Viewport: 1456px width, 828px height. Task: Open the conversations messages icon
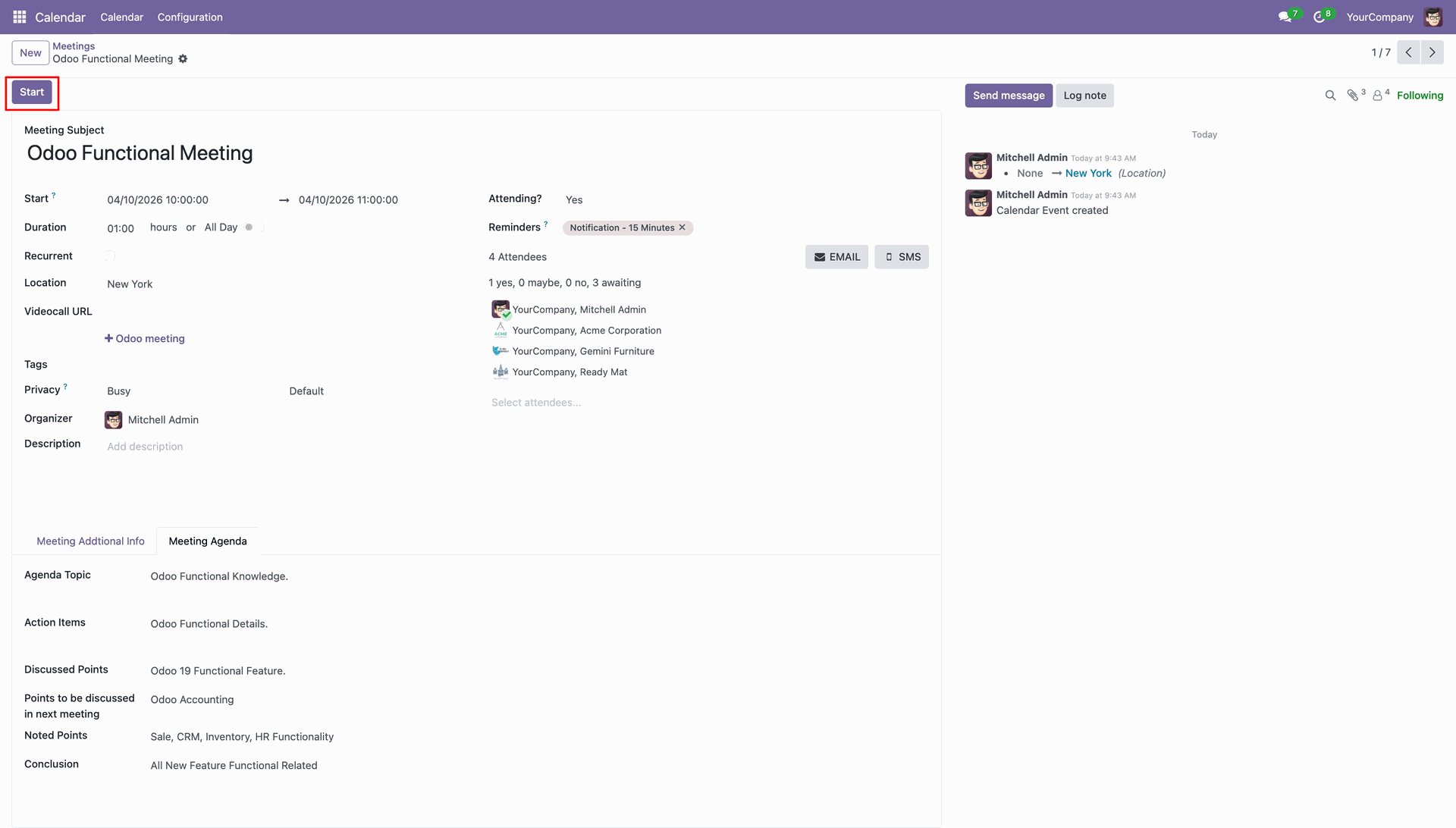[1285, 17]
